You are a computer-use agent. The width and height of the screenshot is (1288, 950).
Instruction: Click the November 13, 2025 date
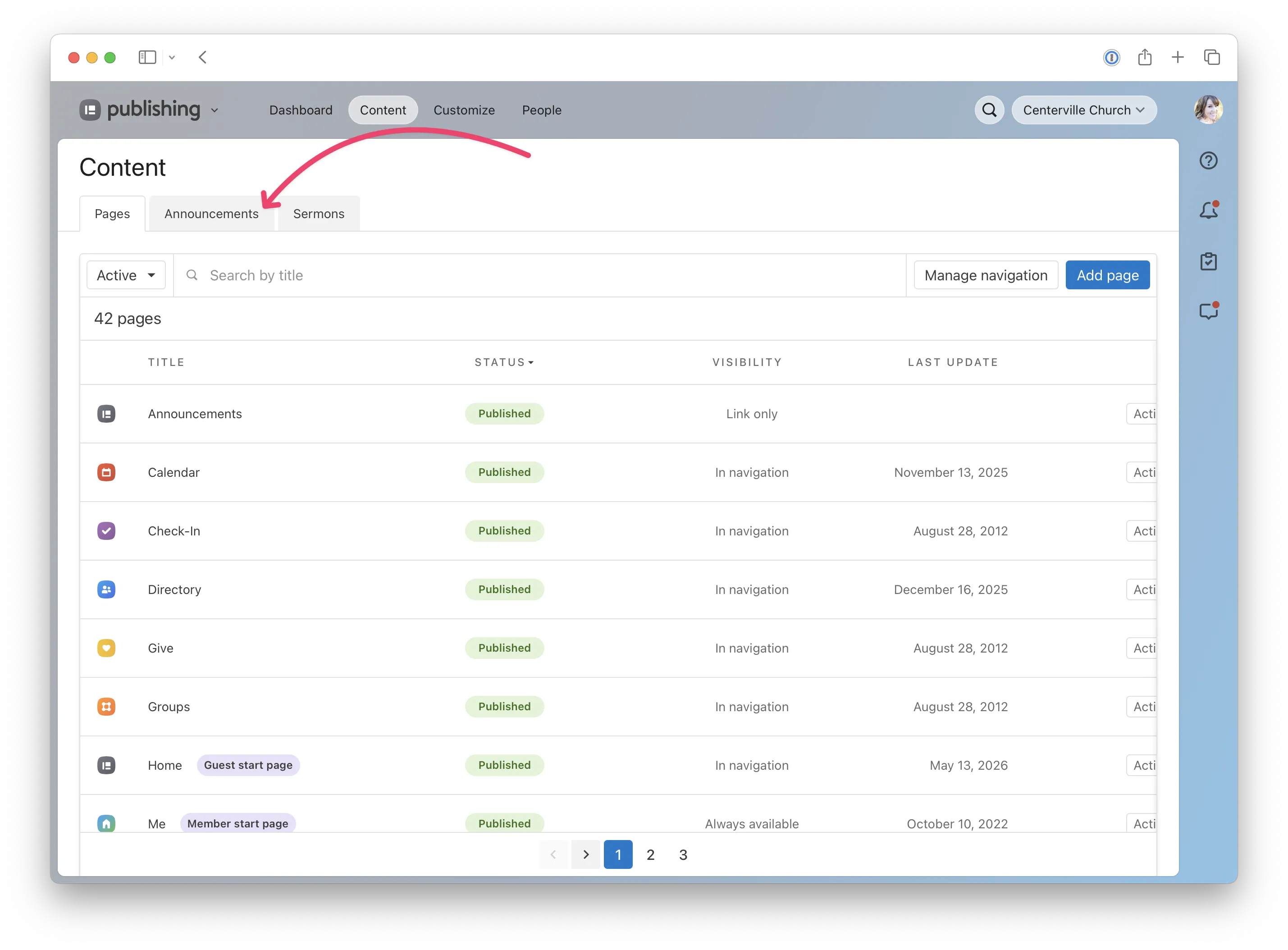click(x=951, y=473)
